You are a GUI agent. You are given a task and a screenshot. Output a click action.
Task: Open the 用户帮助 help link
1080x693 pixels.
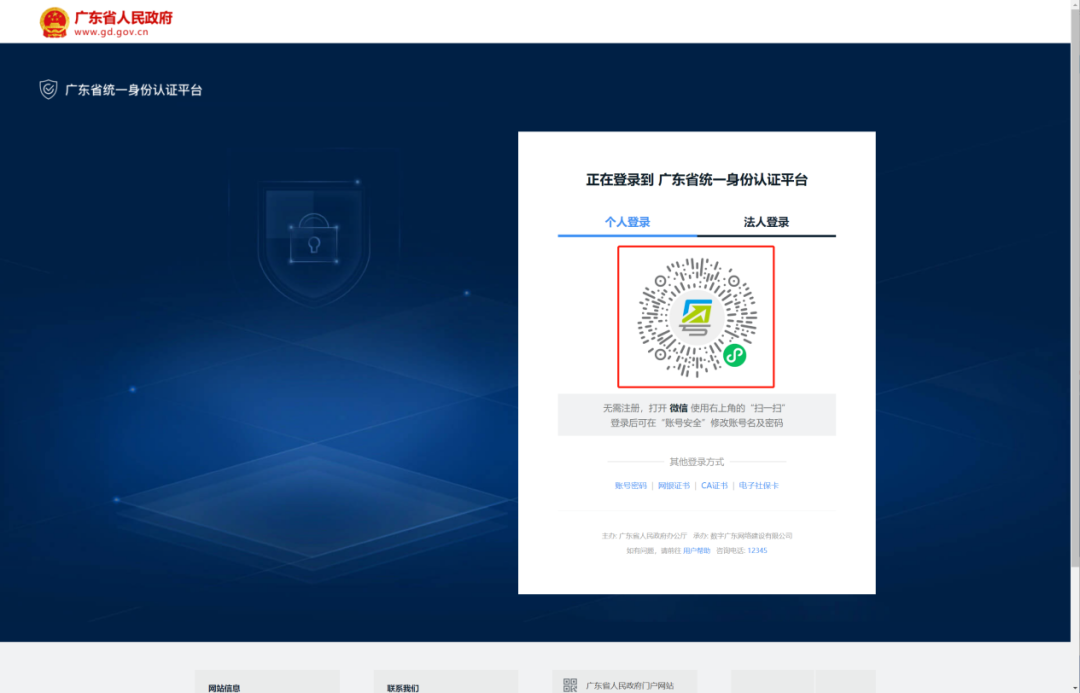click(x=696, y=551)
